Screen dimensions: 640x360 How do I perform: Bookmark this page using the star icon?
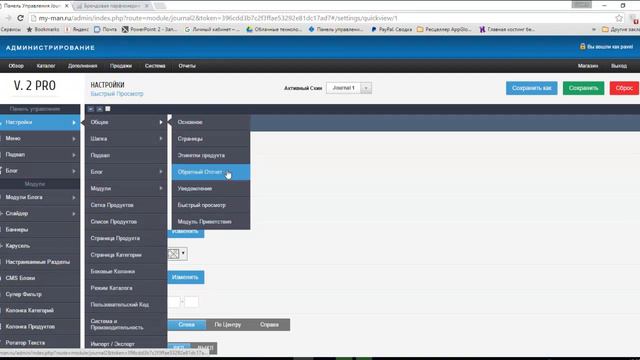(619, 18)
